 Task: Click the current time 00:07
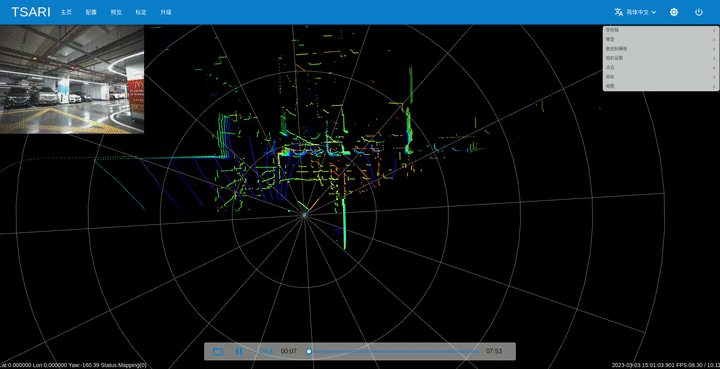pyautogui.click(x=289, y=352)
